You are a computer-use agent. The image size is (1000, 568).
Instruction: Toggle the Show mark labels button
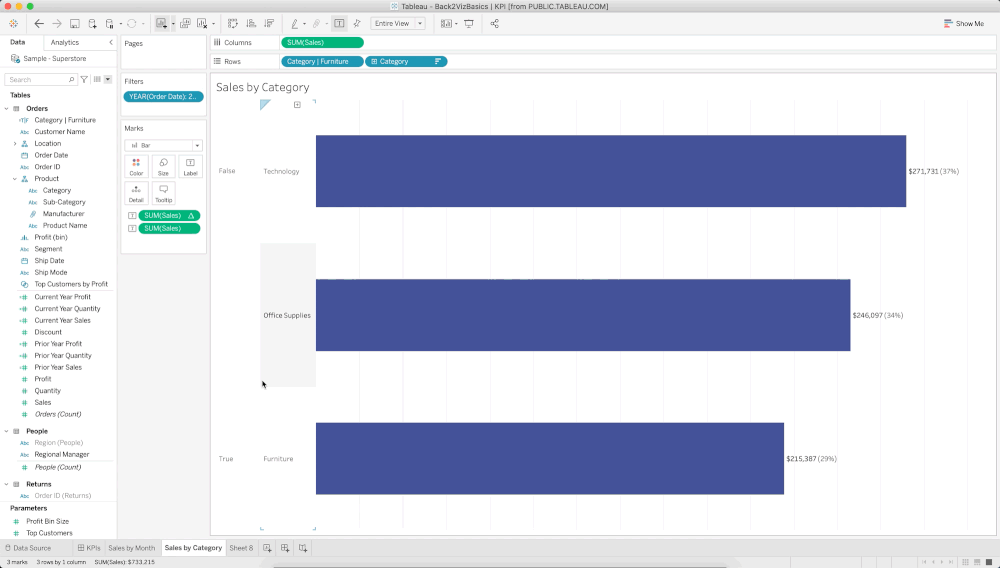tap(339, 24)
